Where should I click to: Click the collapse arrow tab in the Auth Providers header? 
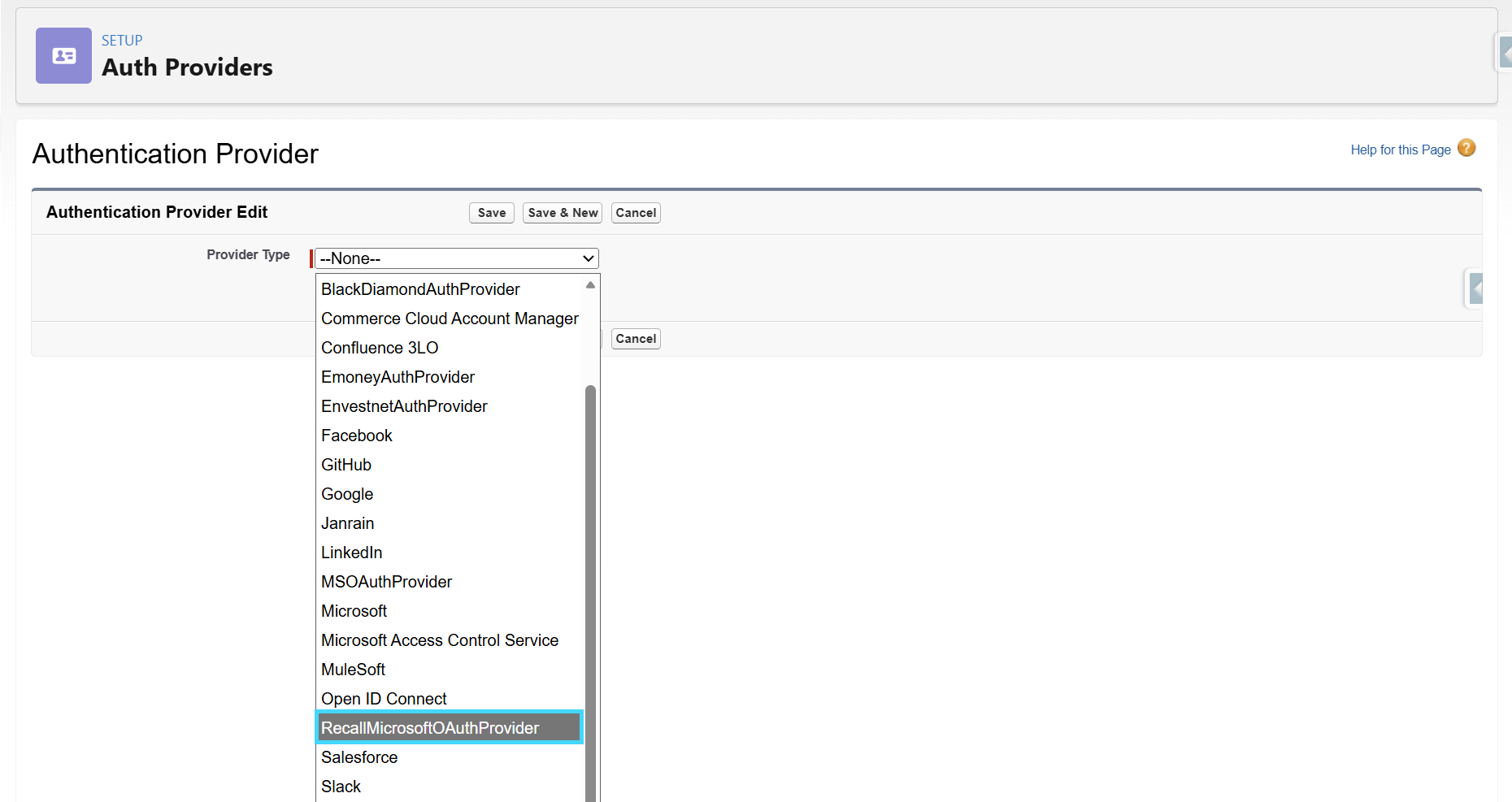[x=1505, y=53]
